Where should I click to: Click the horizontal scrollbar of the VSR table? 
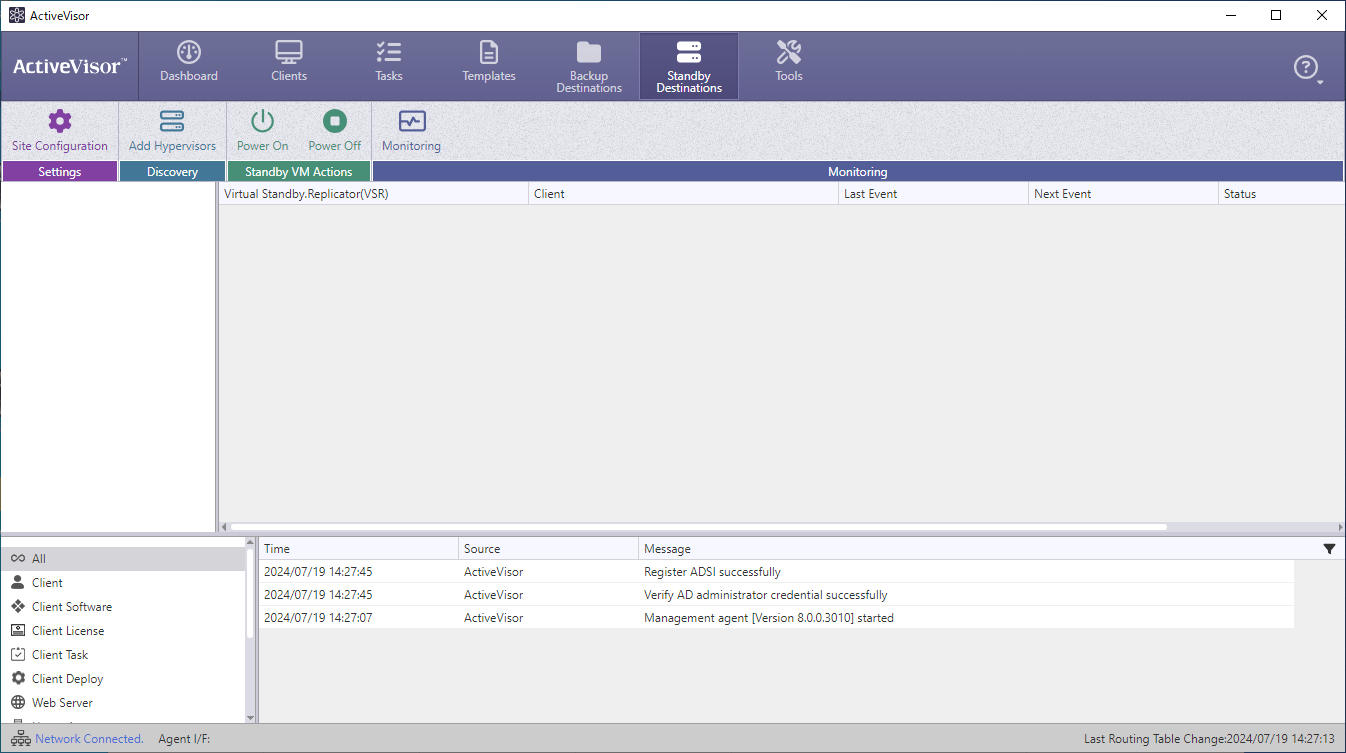pyautogui.click(x=698, y=527)
